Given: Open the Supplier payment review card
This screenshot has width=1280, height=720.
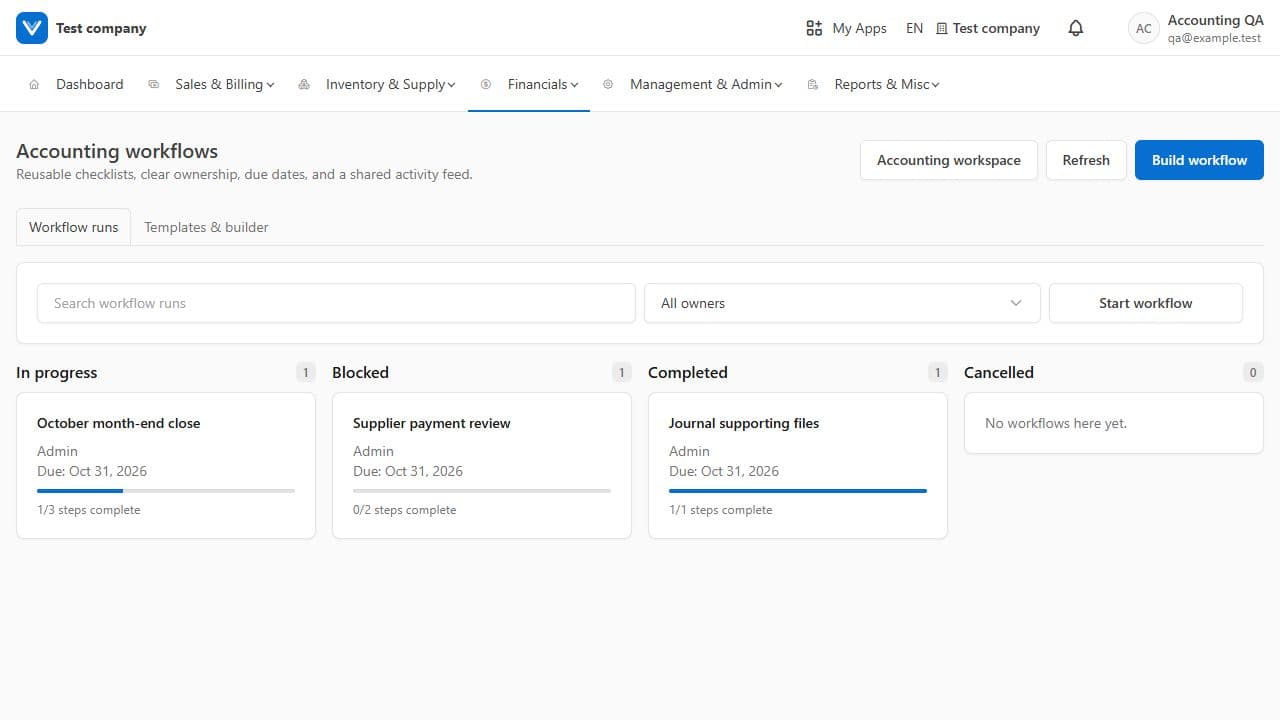Looking at the screenshot, I should (482, 465).
